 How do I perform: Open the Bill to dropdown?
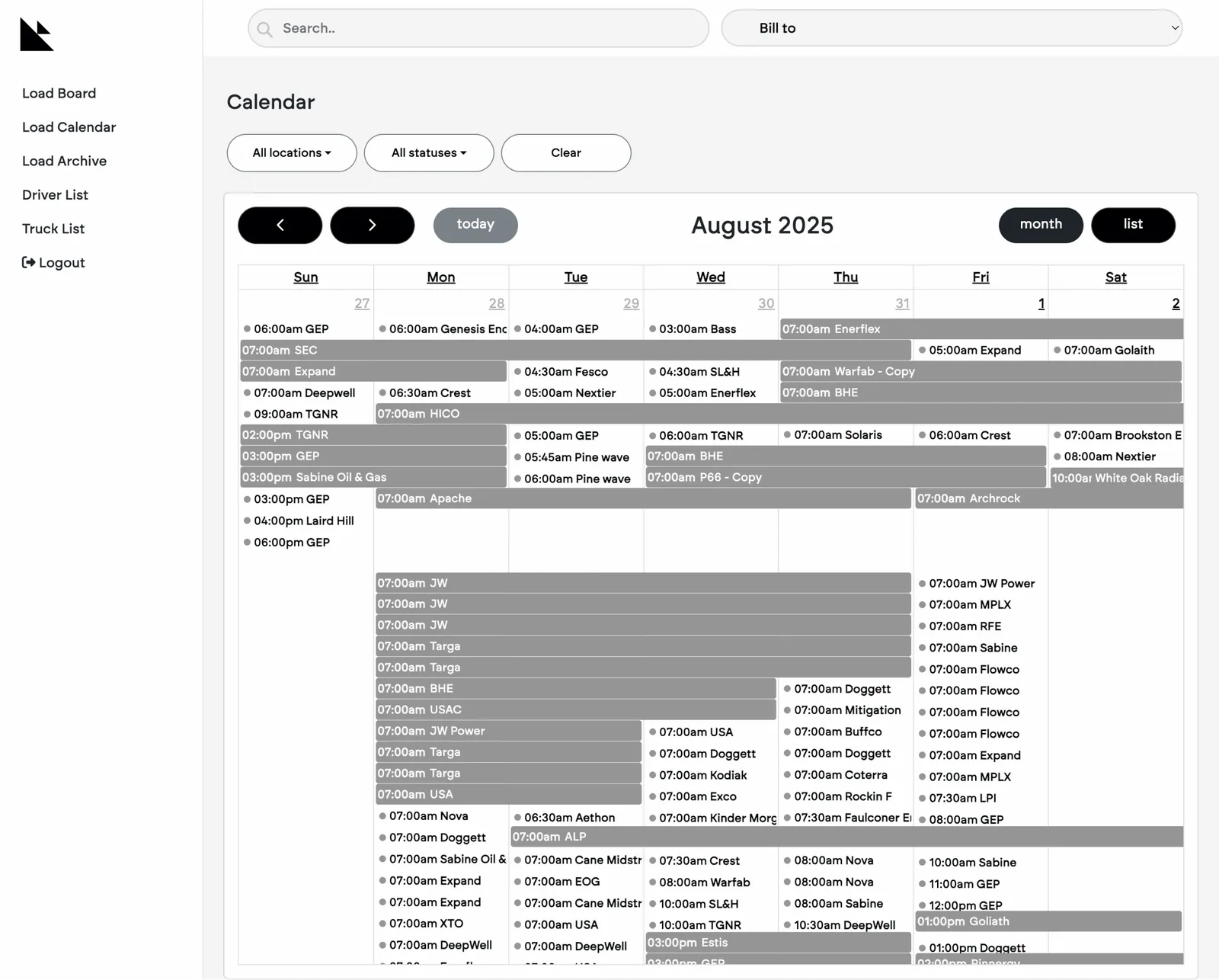pos(952,28)
